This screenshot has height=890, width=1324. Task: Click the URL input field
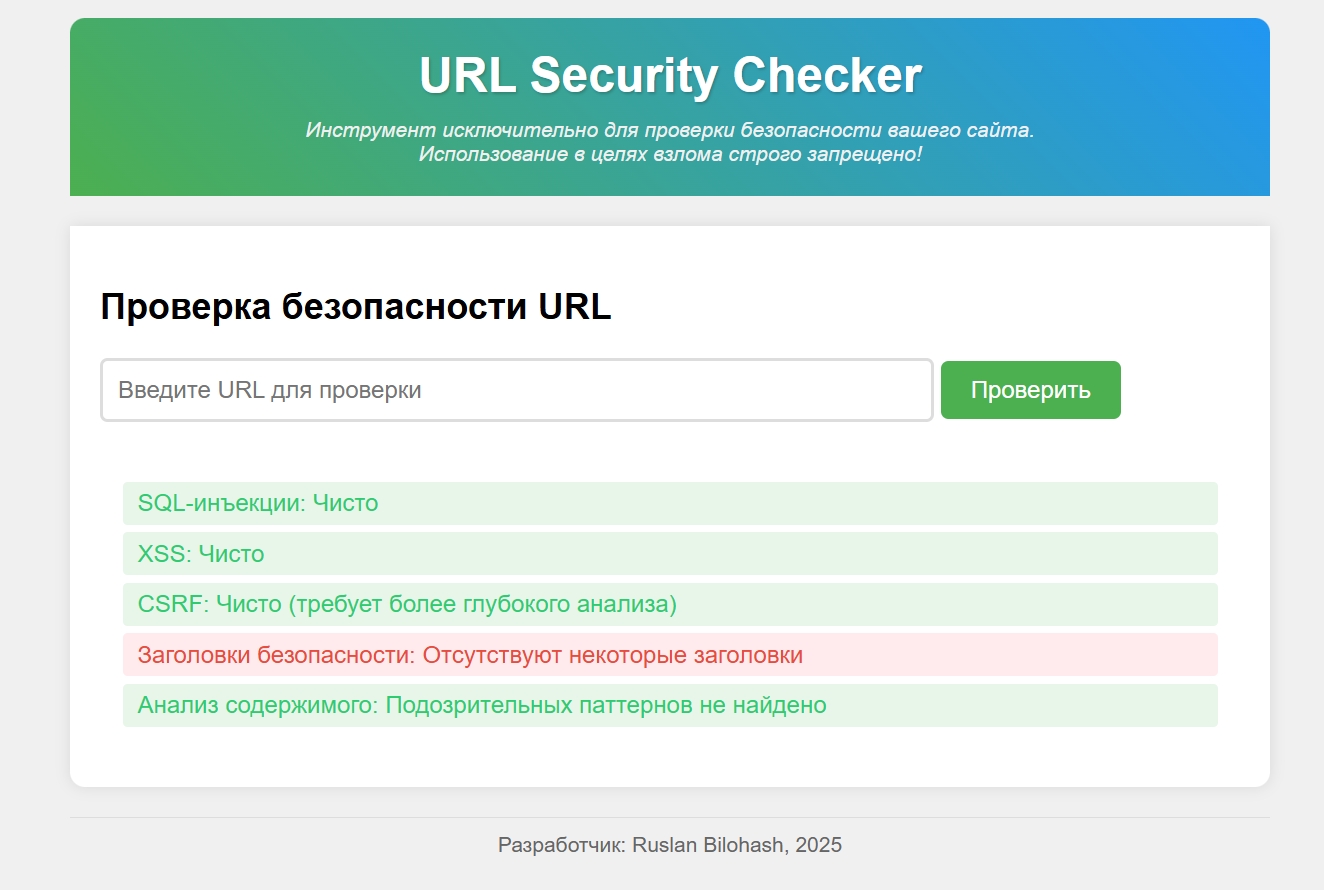516,390
